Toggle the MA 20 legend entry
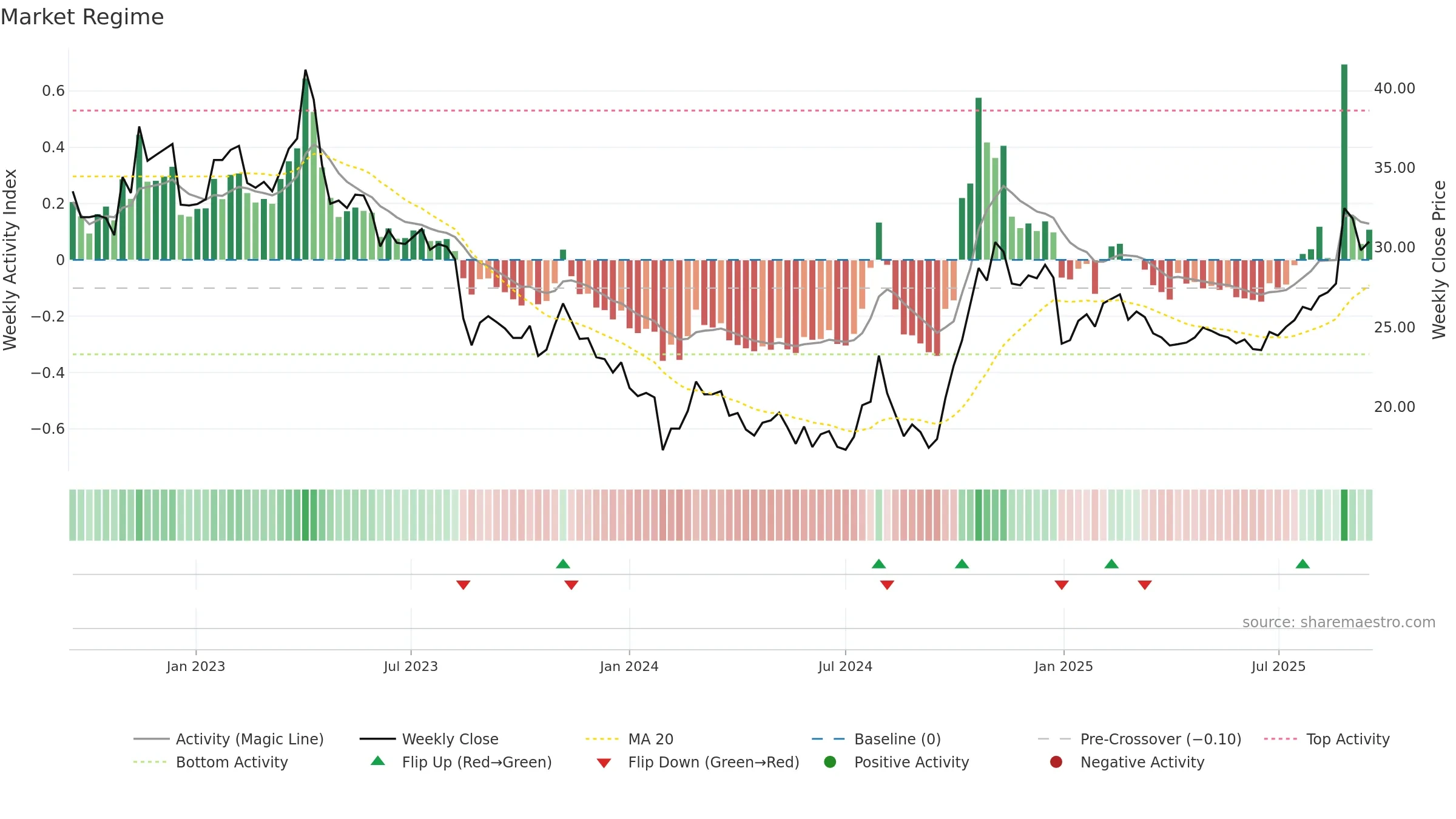 [629, 739]
